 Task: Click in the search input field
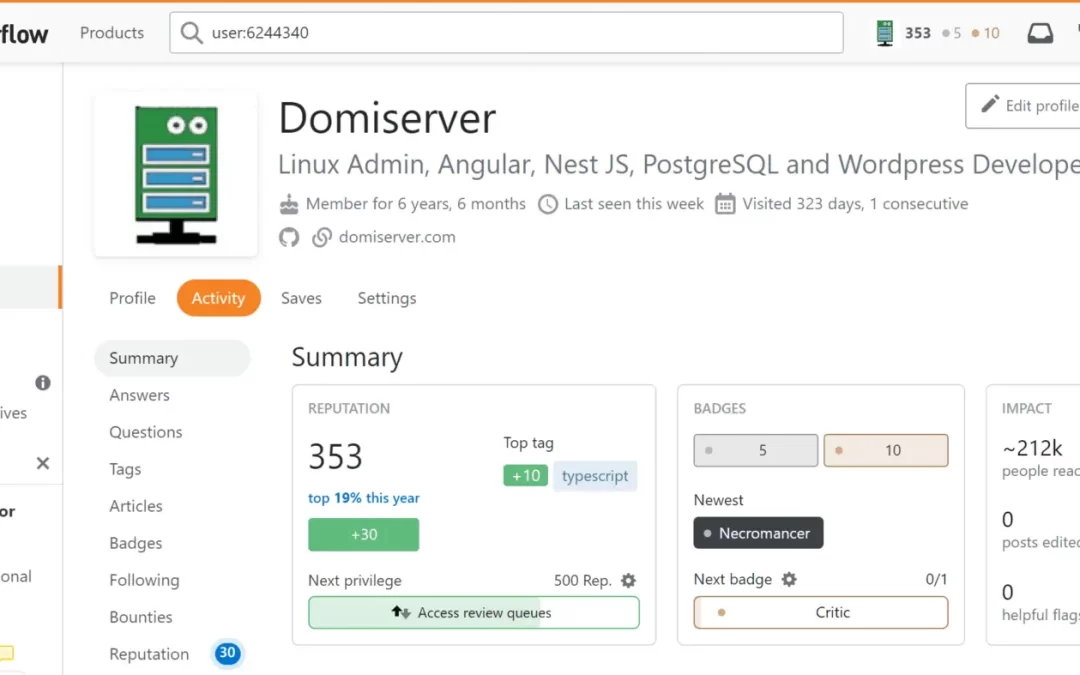click(x=520, y=33)
